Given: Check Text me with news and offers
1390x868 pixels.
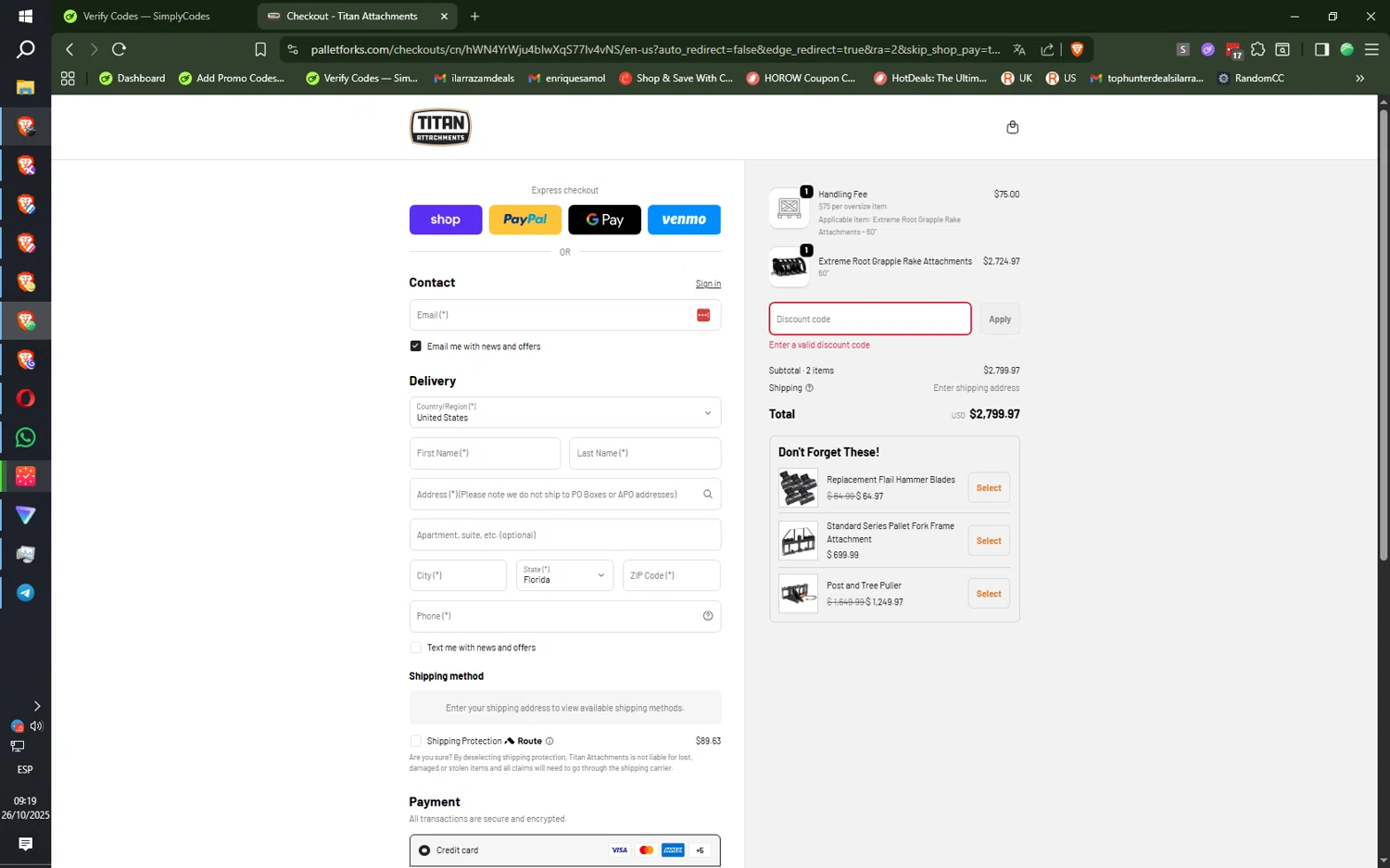Looking at the screenshot, I should point(415,648).
